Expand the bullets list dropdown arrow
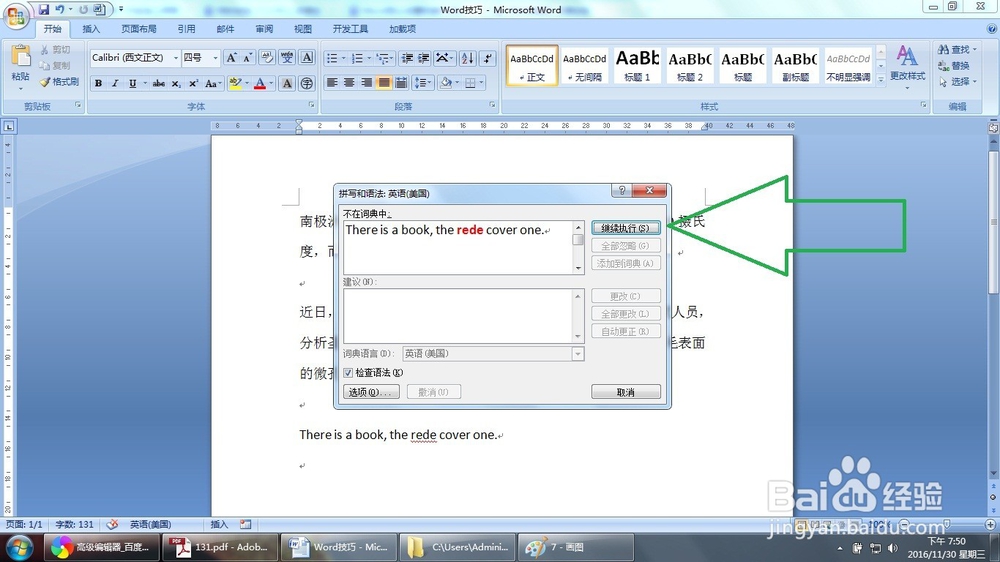The image size is (1000, 562). [x=344, y=58]
